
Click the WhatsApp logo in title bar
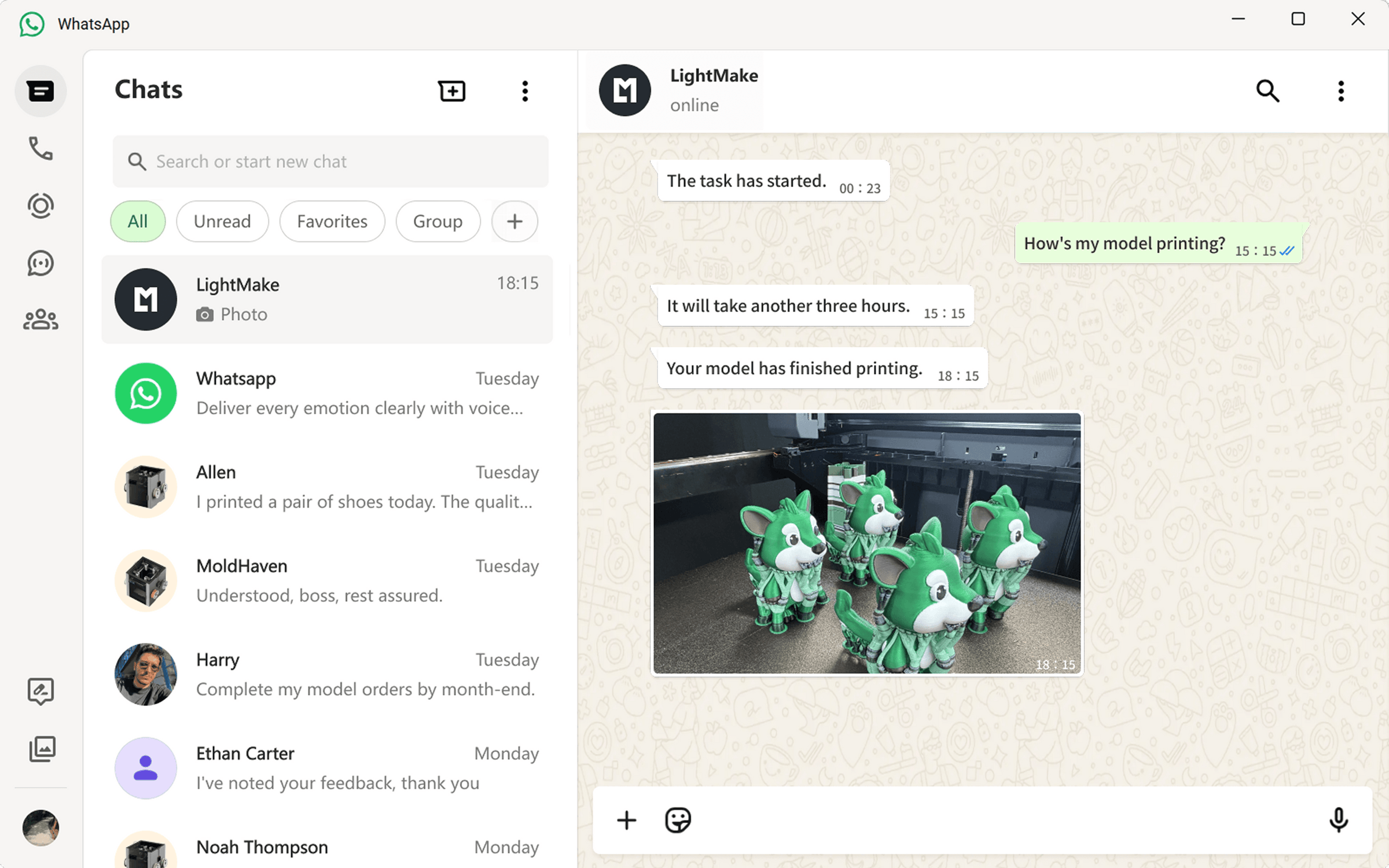pyautogui.click(x=32, y=24)
